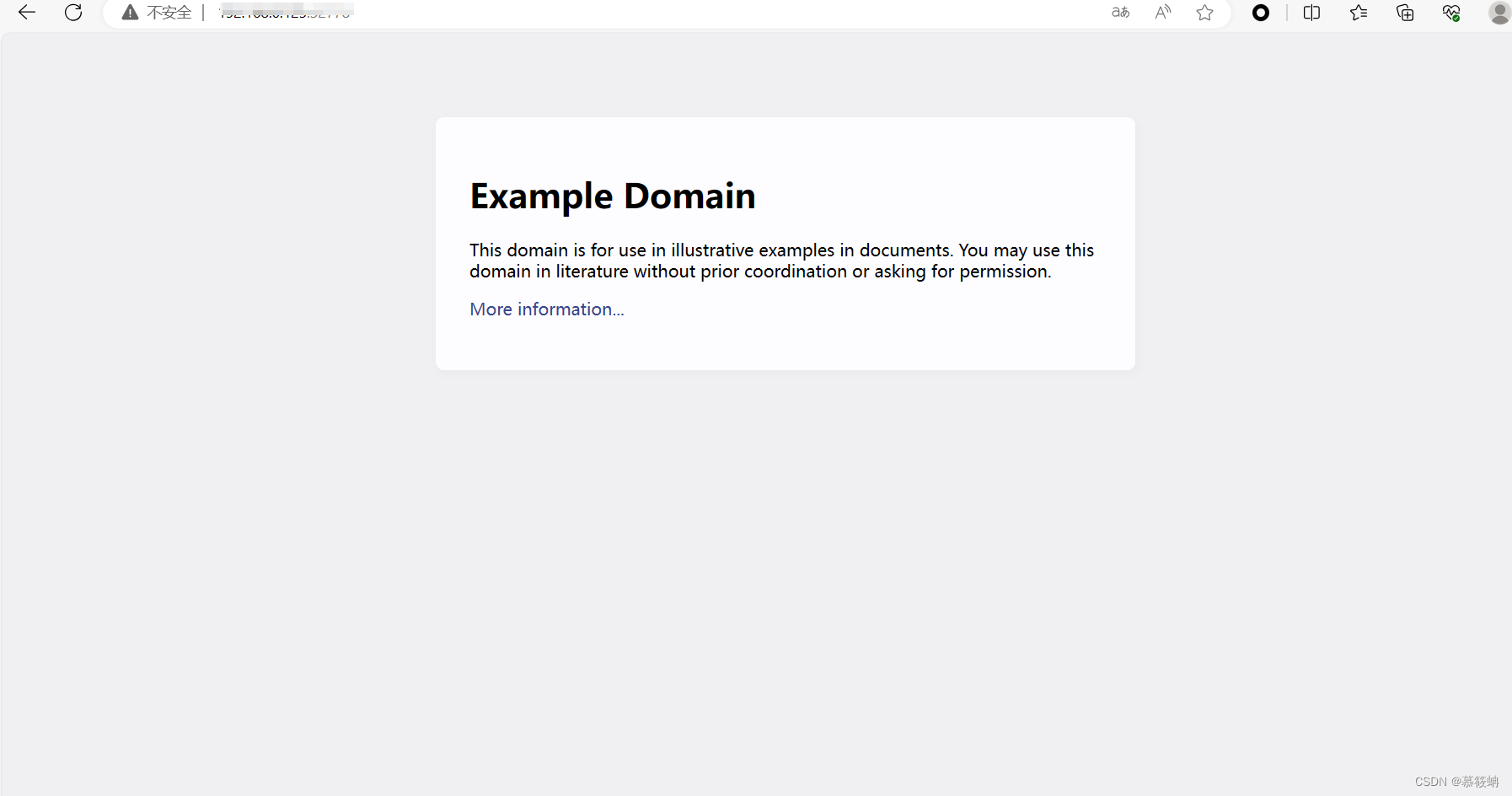Click the profile avatar

click(x=1499, y=12)
